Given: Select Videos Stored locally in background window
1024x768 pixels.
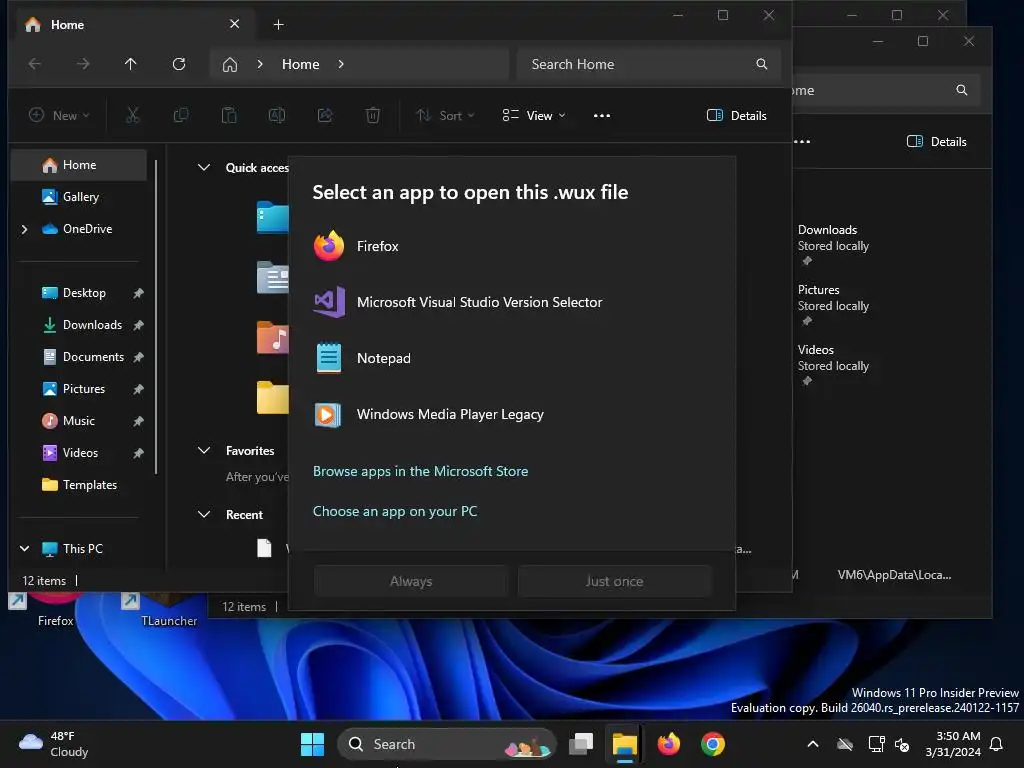Looking at the screenshot, I should click(x=833, y=365).
